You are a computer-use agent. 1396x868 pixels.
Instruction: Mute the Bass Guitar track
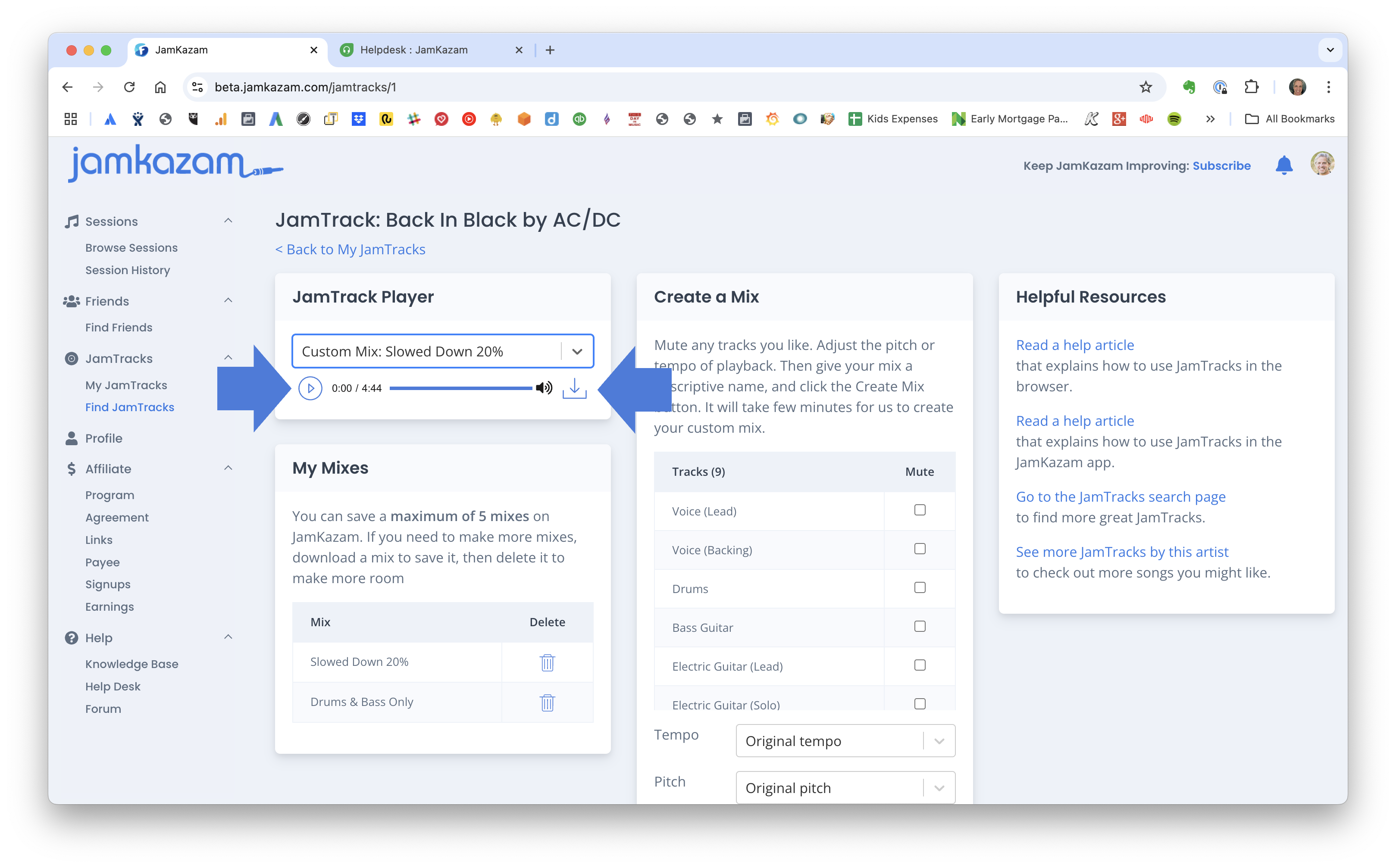coord(919,626)
